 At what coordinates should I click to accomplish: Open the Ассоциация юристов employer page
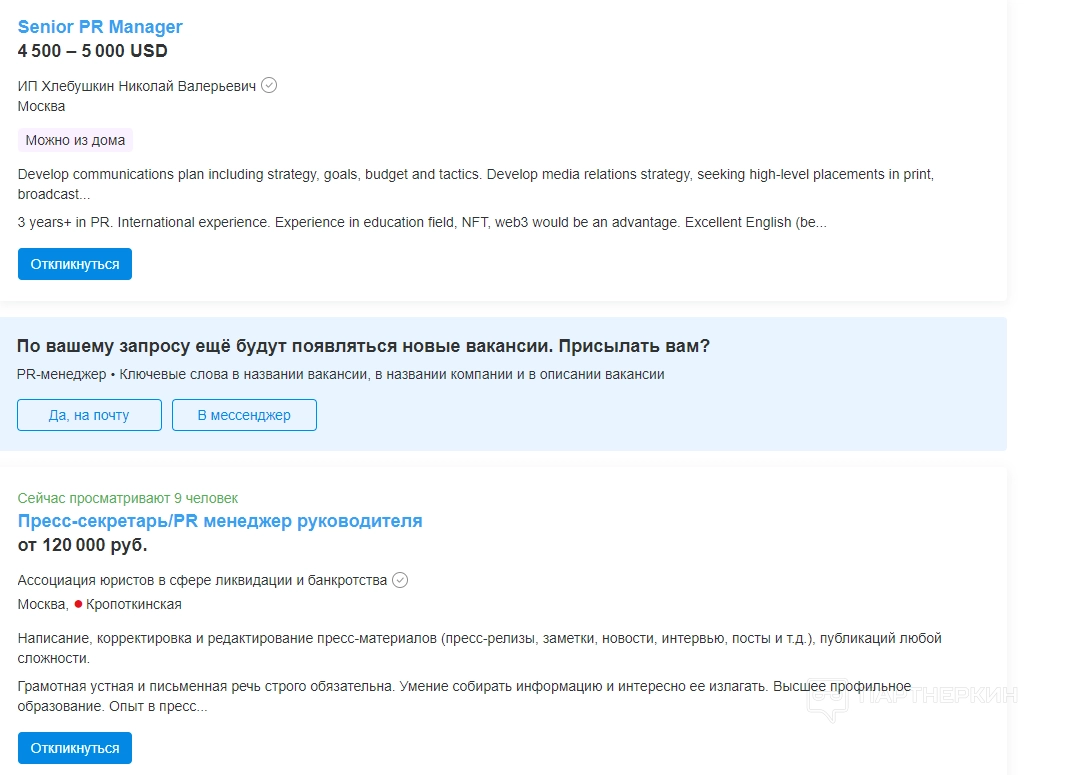click(x=202, y=581)
